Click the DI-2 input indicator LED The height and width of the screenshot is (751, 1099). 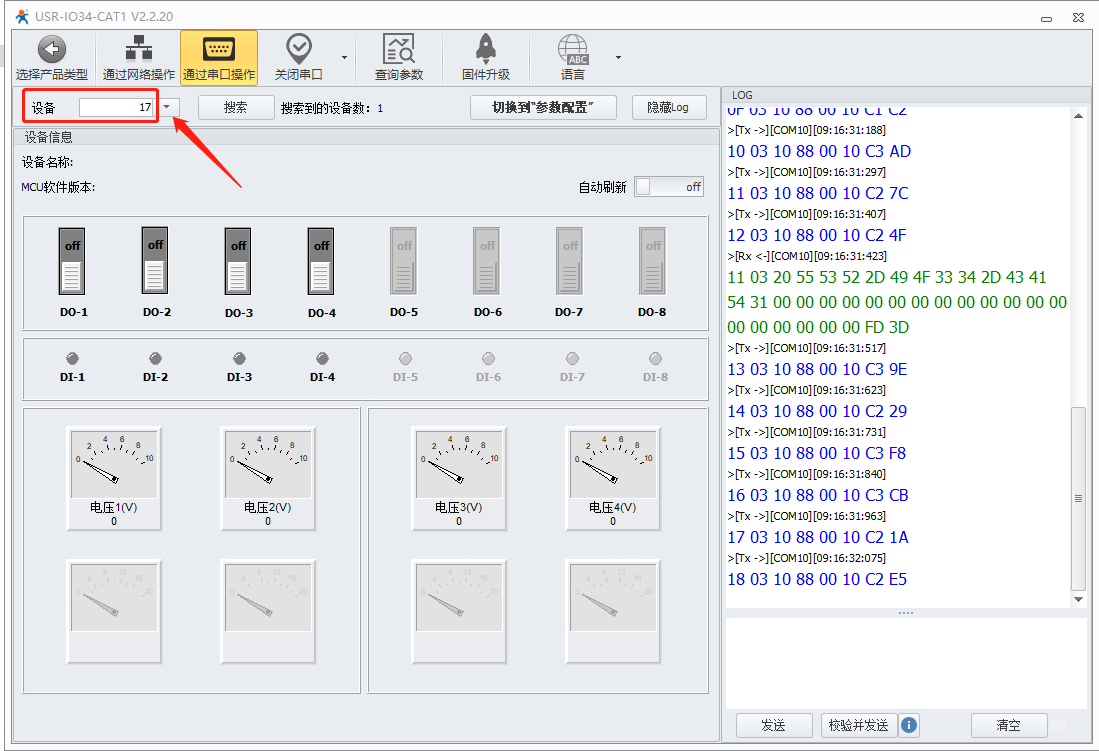156,358
